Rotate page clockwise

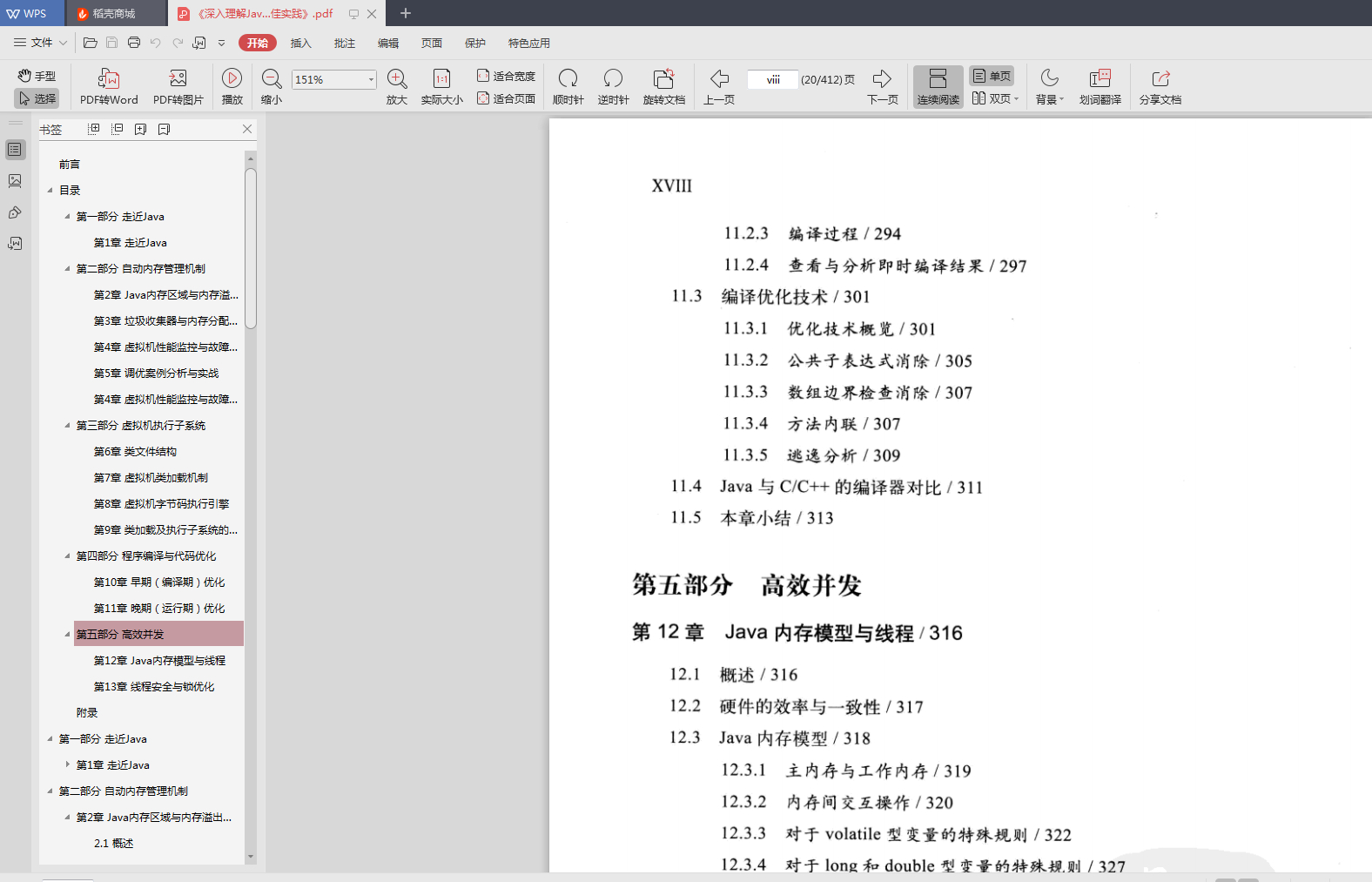[x=568, y=87]
